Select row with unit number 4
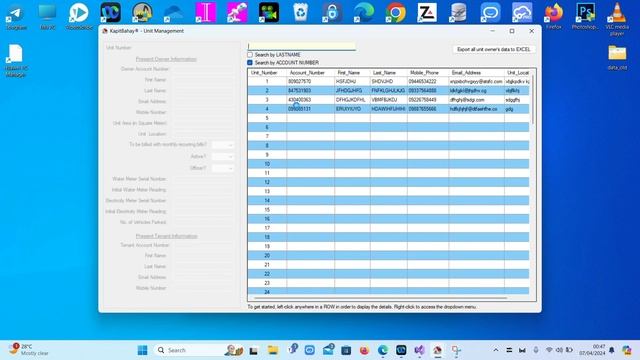The image size is (640, 360). click(389, 109)
